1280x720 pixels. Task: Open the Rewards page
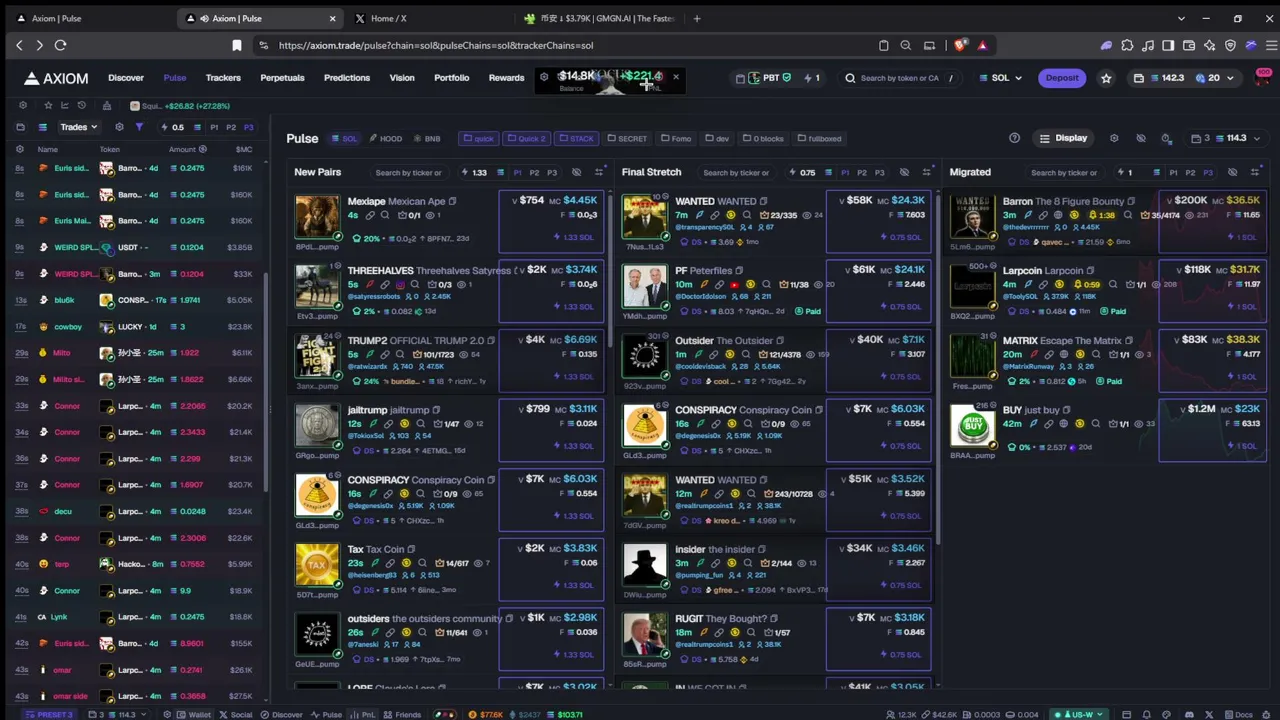(506, 77)
